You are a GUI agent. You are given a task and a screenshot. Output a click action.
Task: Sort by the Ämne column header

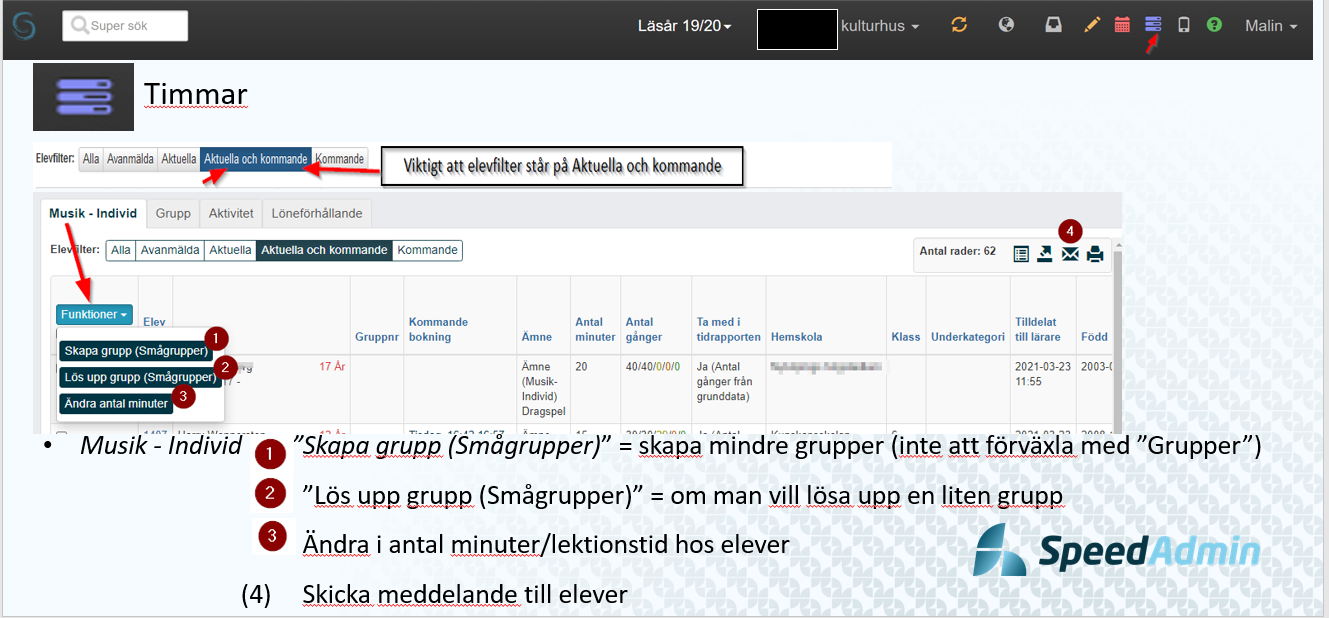coord(537,337)
